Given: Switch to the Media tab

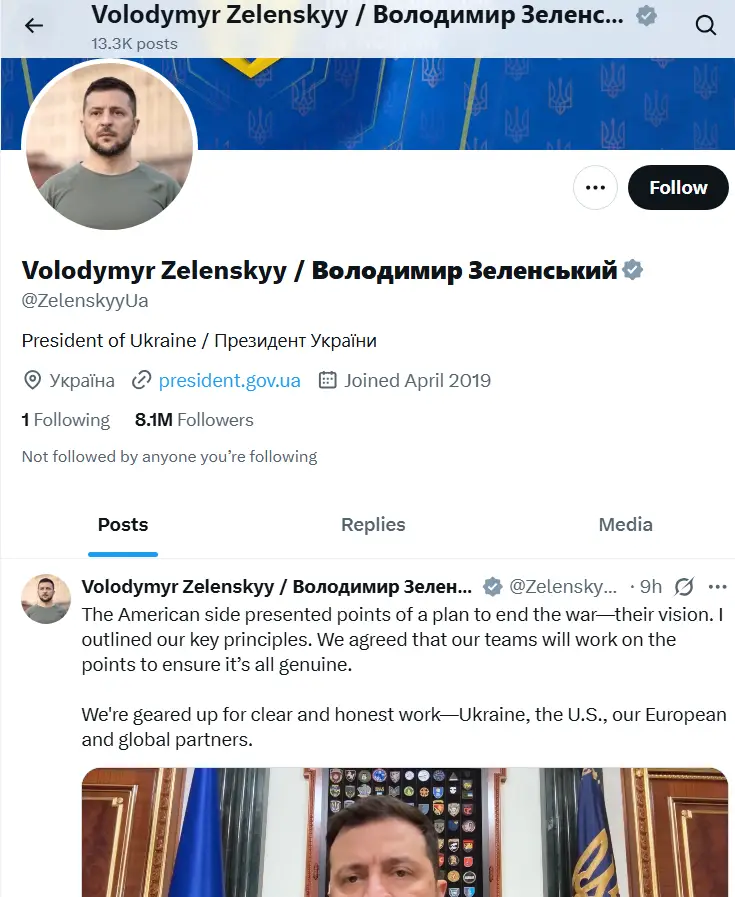Looking at the screenshot, I should [625, 524].
